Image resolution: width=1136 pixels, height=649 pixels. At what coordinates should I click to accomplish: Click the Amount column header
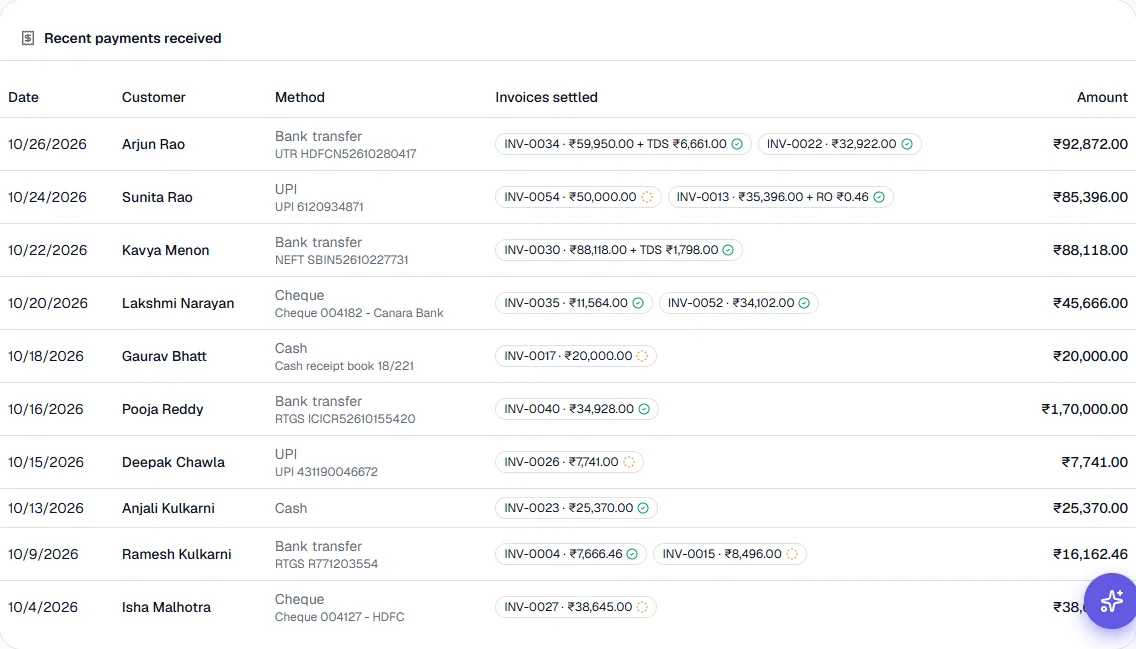(1102, 97)
